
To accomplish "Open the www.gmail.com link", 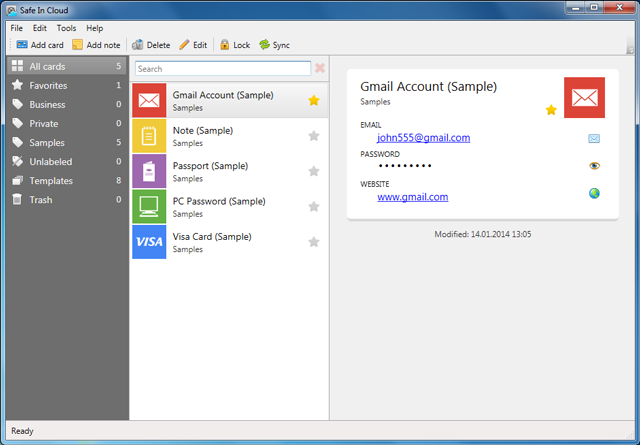I will click(x=413, y=197).
